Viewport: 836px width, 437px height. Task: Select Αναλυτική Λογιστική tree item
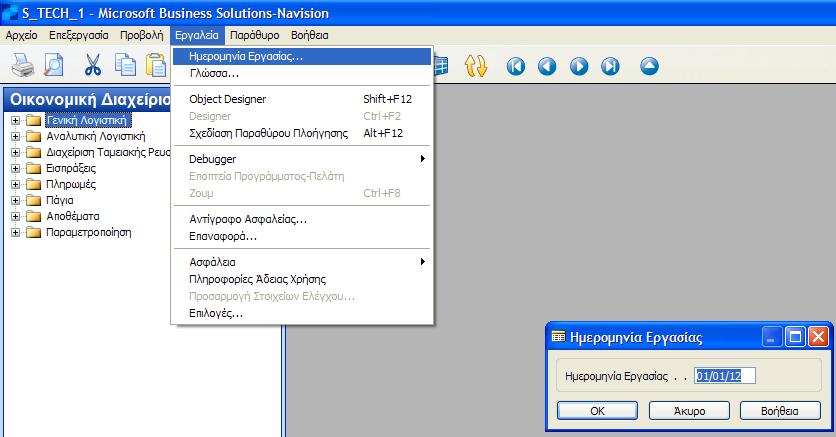click(95, 136)
